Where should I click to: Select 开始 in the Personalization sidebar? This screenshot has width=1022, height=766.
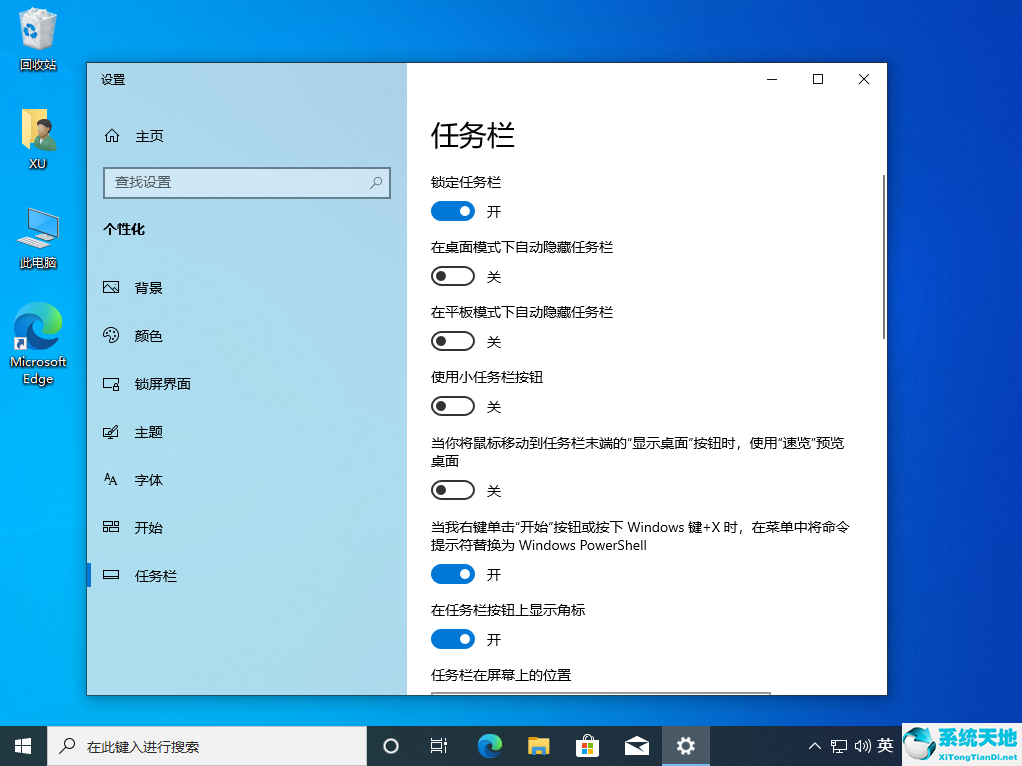[147, 527]
